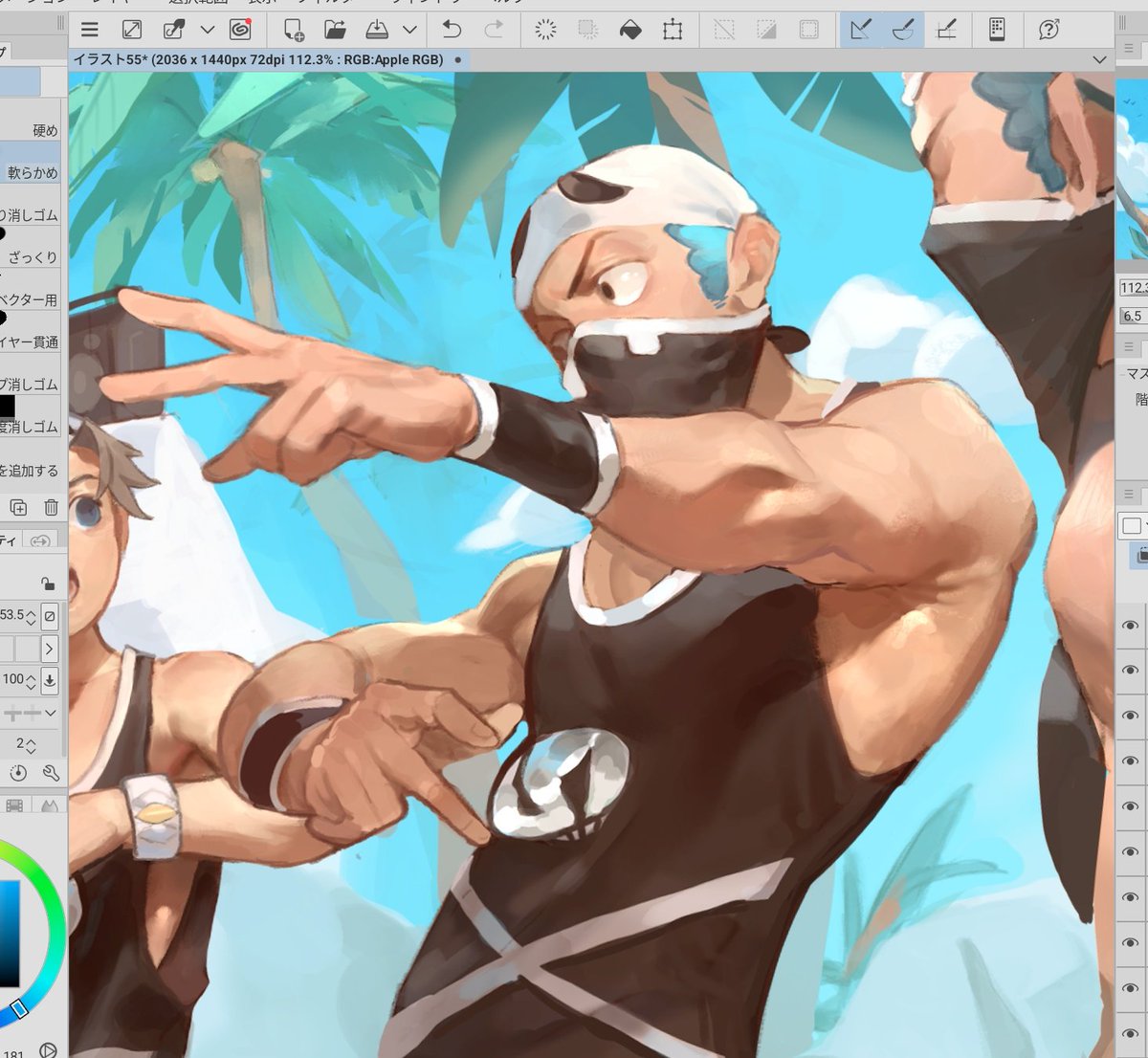
Task: Open the white box dropdown in the layer panel
Action: (1135, 525)
